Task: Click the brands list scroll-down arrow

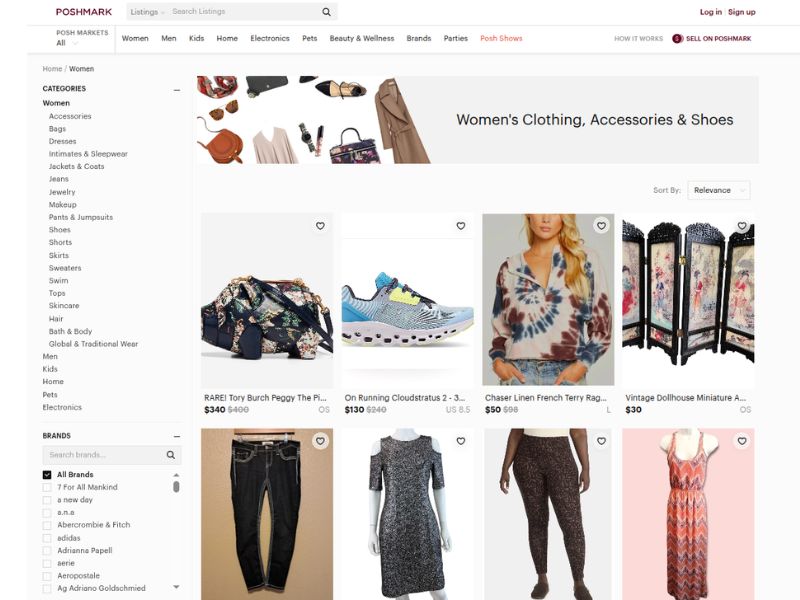Action: [x=176, y=587]
